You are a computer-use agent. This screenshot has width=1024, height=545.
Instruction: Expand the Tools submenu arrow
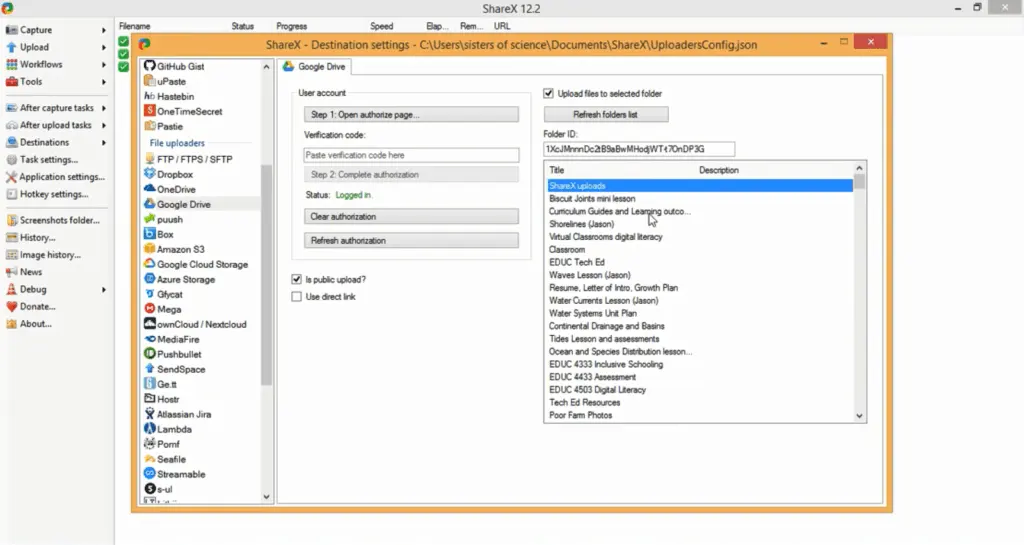click(x=103, y=82)
